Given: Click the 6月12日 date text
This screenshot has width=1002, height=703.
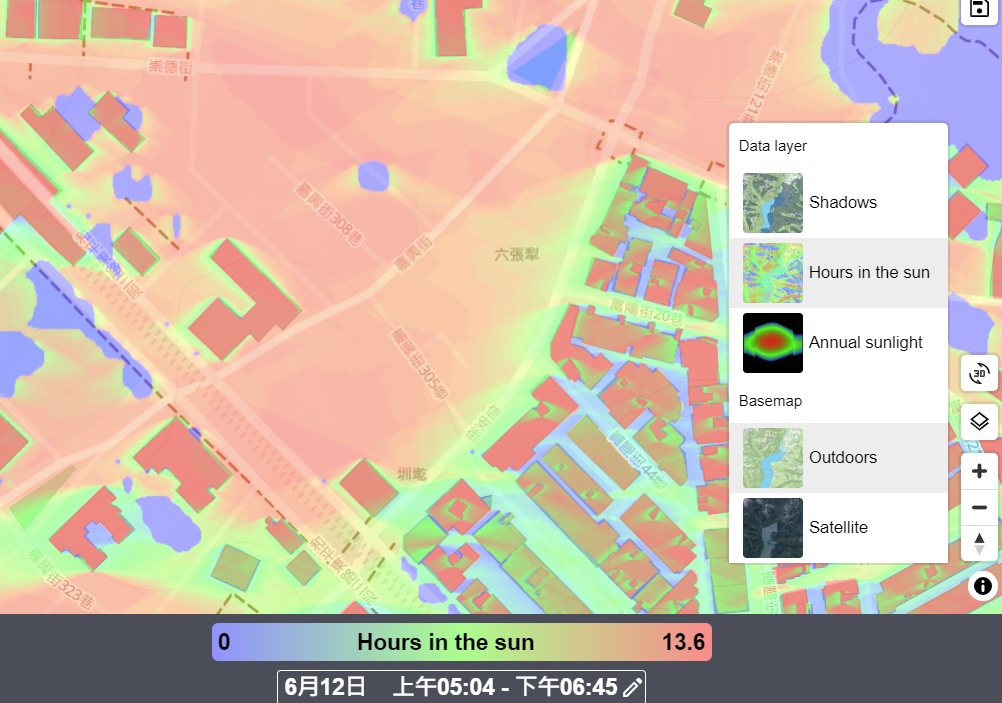Looking at the screenshot, I should tap(325, 687).
